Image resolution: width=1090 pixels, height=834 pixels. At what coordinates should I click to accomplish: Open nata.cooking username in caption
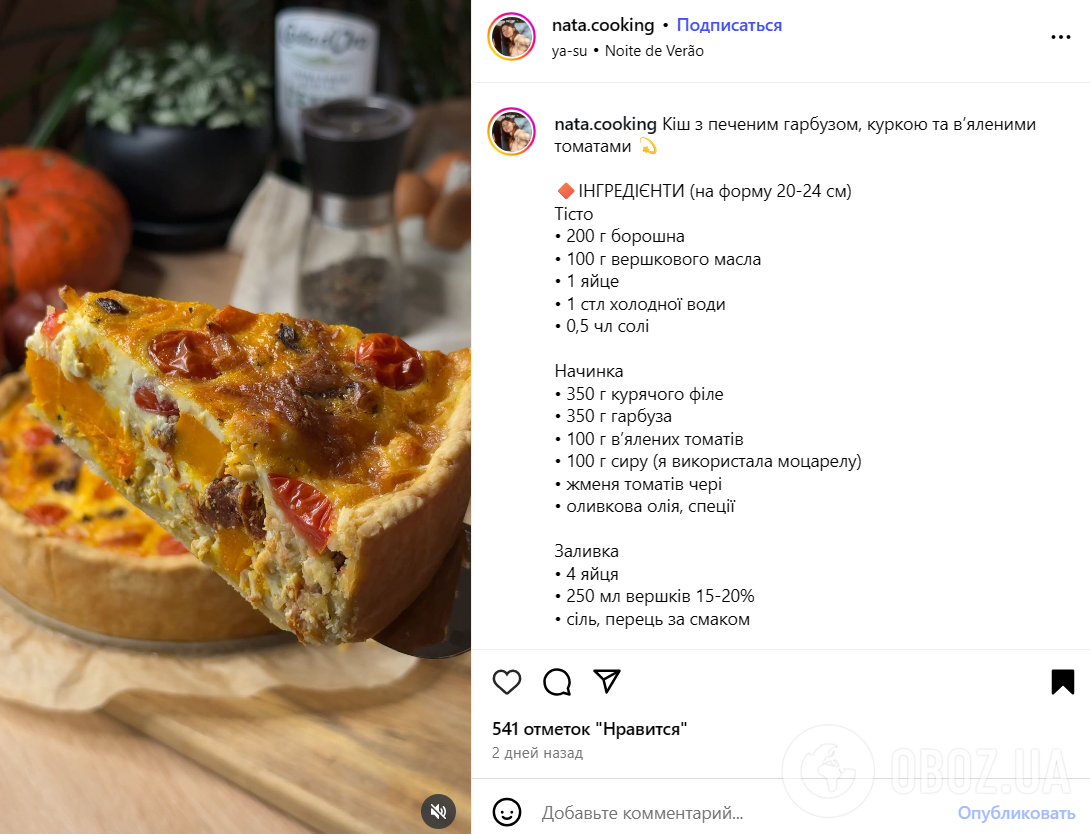[605, 124]
